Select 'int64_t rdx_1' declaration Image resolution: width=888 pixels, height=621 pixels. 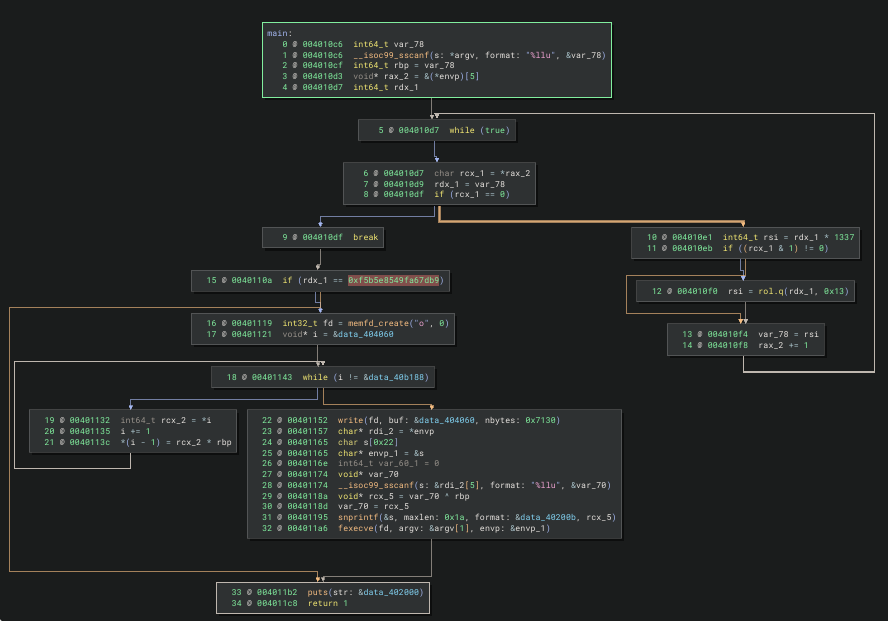[x=386, y=87]
